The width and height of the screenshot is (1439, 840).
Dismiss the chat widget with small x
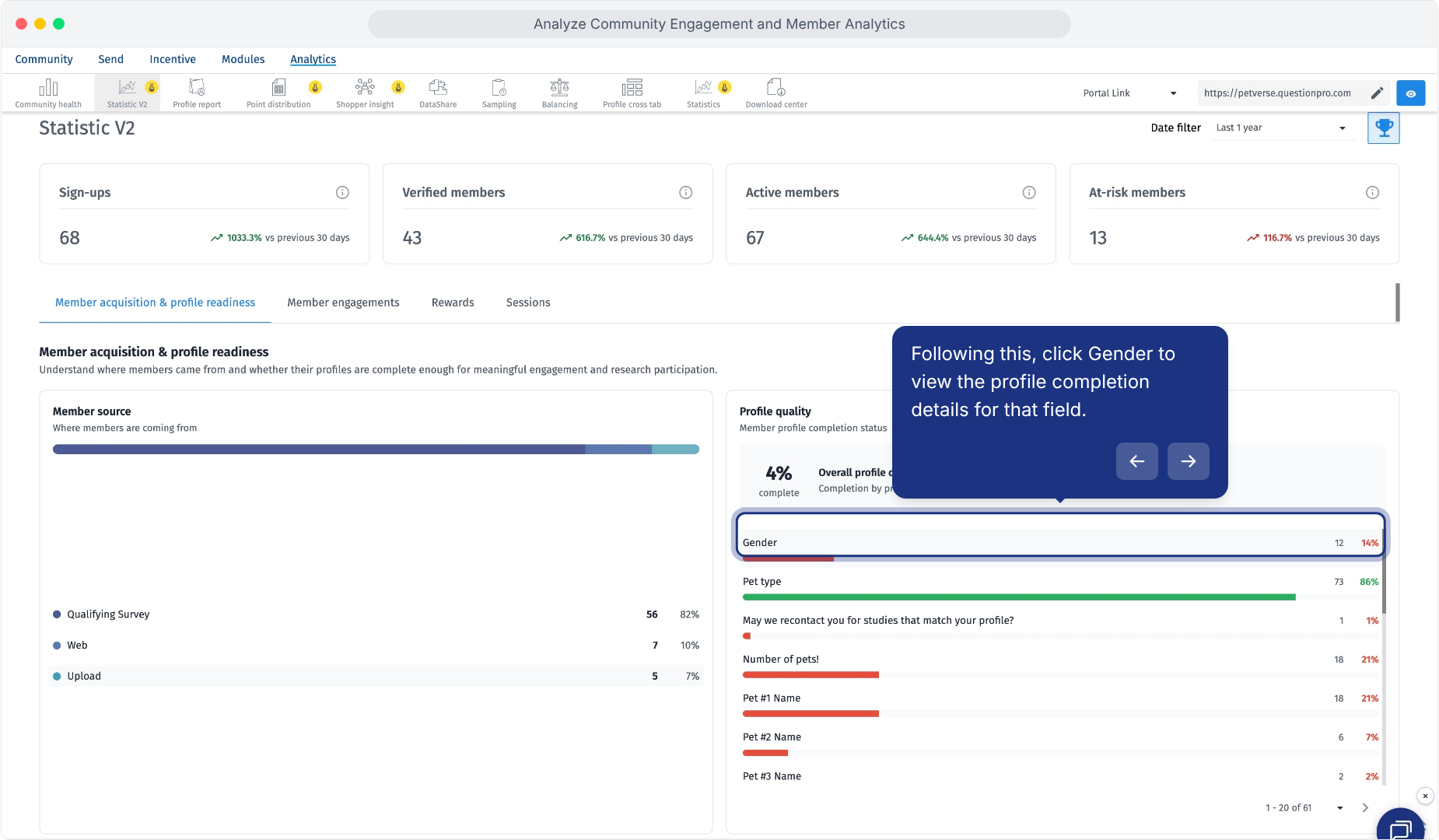pyautogui.click(x=1425, y=796)
